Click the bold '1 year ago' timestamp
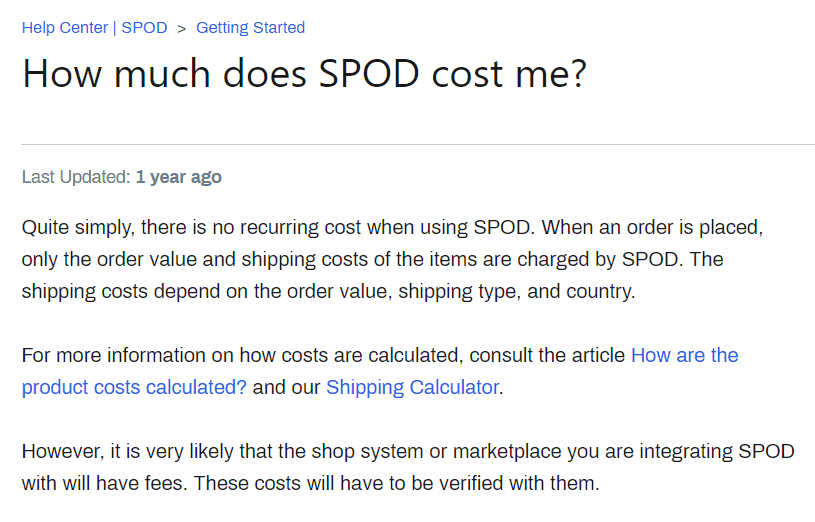The image size is (815, 522). click(179, 177)
